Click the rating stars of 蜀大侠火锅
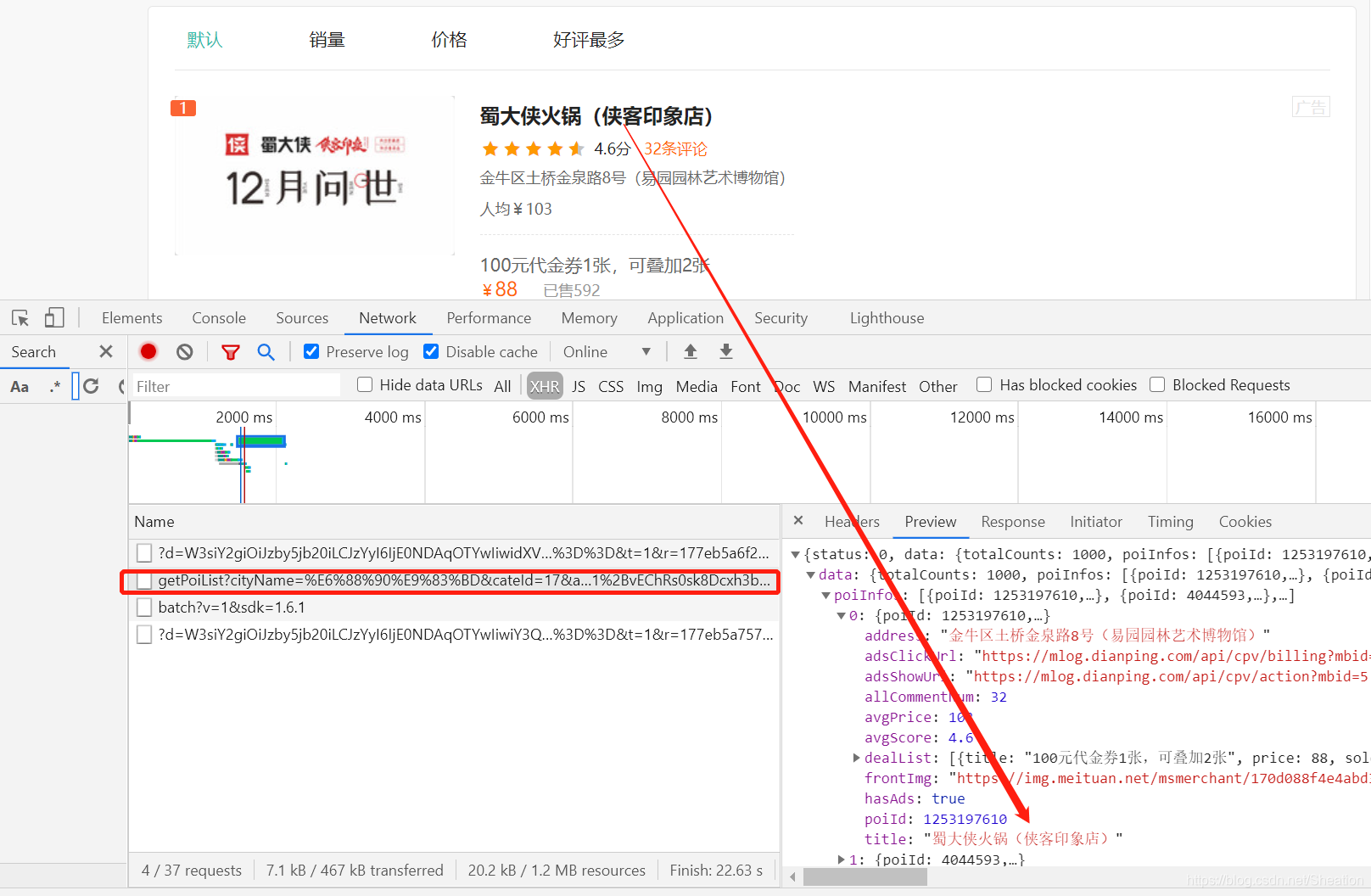Image resolution: width=1371 pixels, height=896 pixels. (533, 149)
